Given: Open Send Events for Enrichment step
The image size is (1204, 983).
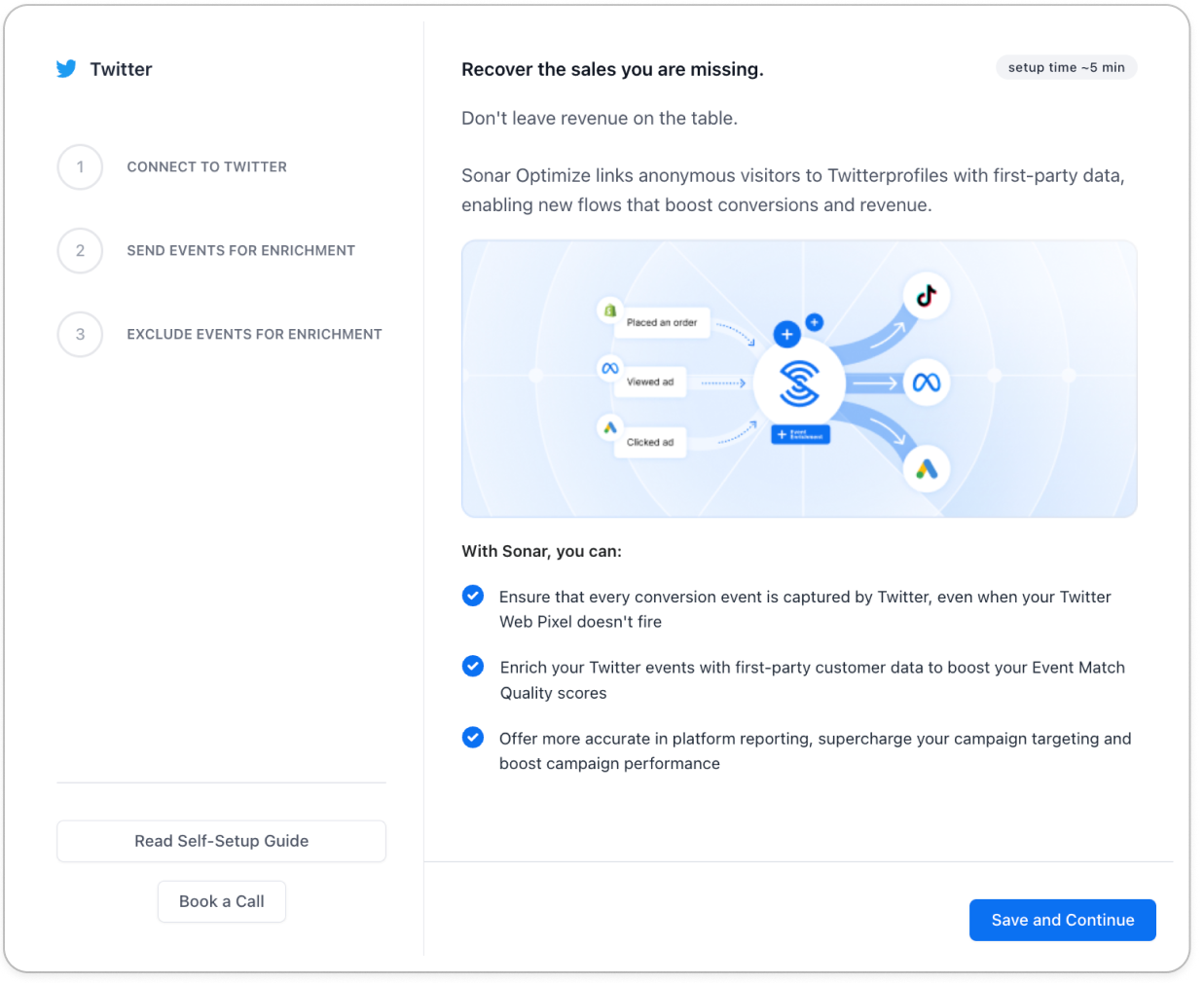Looking at the screenshot, I should coord(240,251).
